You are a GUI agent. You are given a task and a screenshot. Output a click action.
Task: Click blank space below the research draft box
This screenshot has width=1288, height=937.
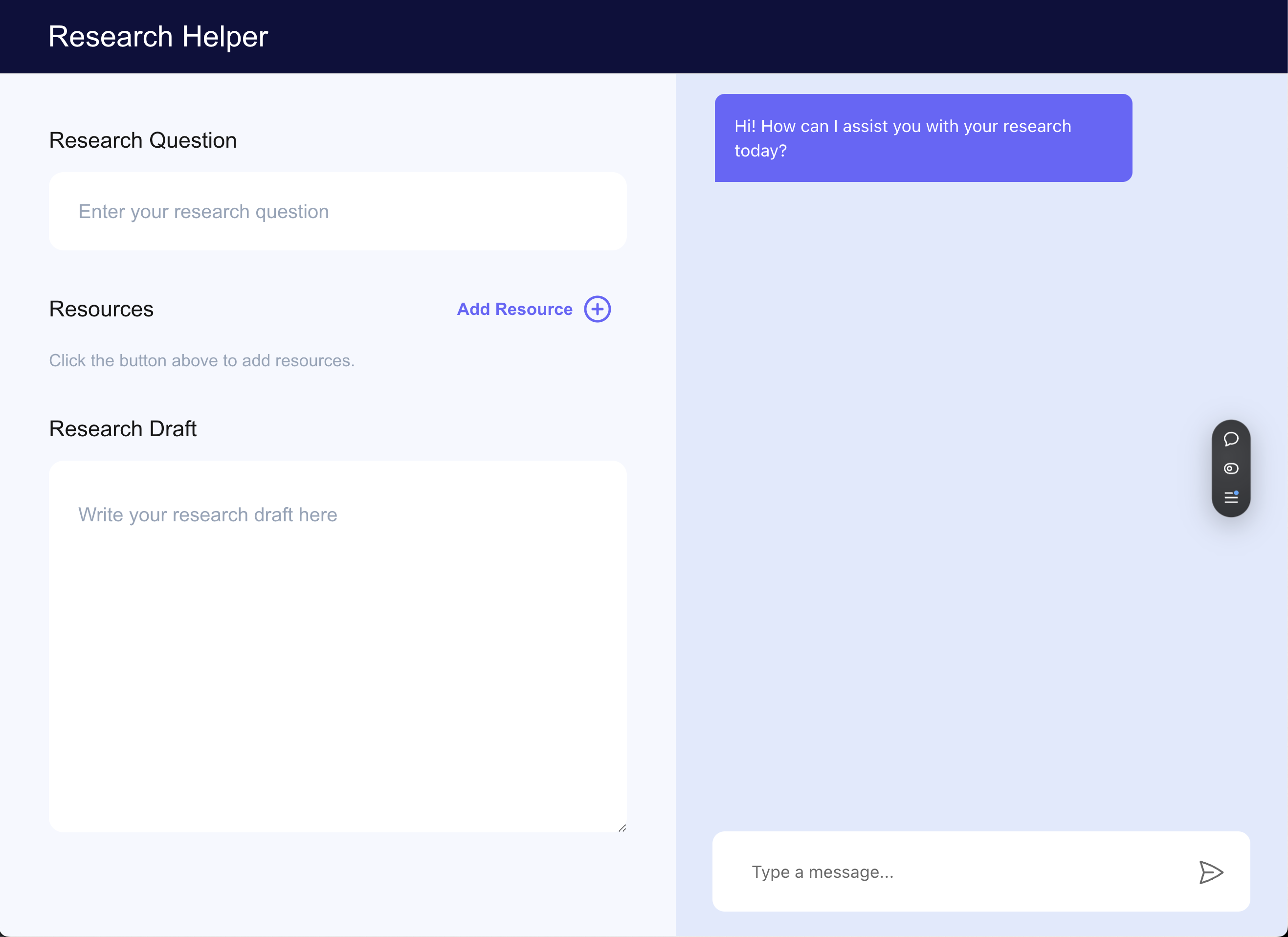pos(337,886)
